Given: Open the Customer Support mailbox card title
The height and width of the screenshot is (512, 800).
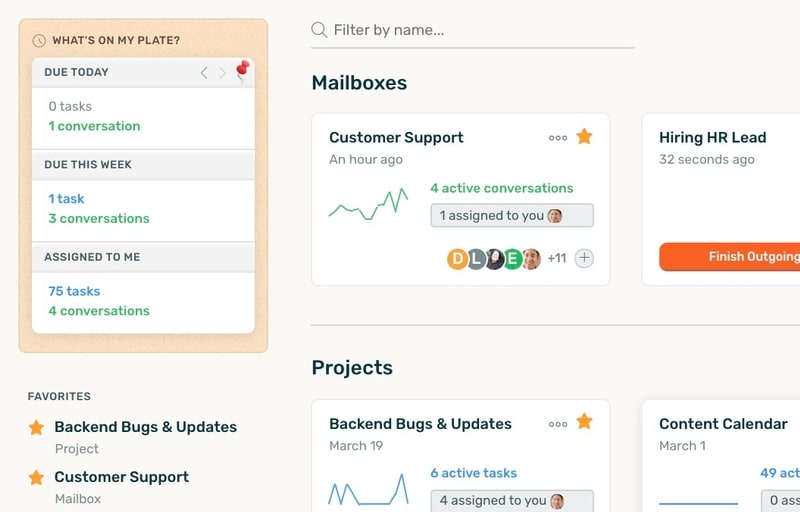Looking at the screenshot, I should [x=396, y=138].
